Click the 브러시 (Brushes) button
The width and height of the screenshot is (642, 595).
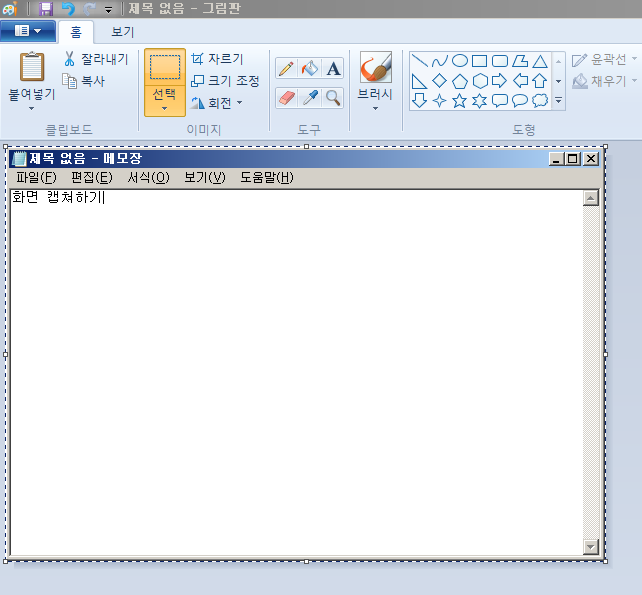click(x=375, y=80)
